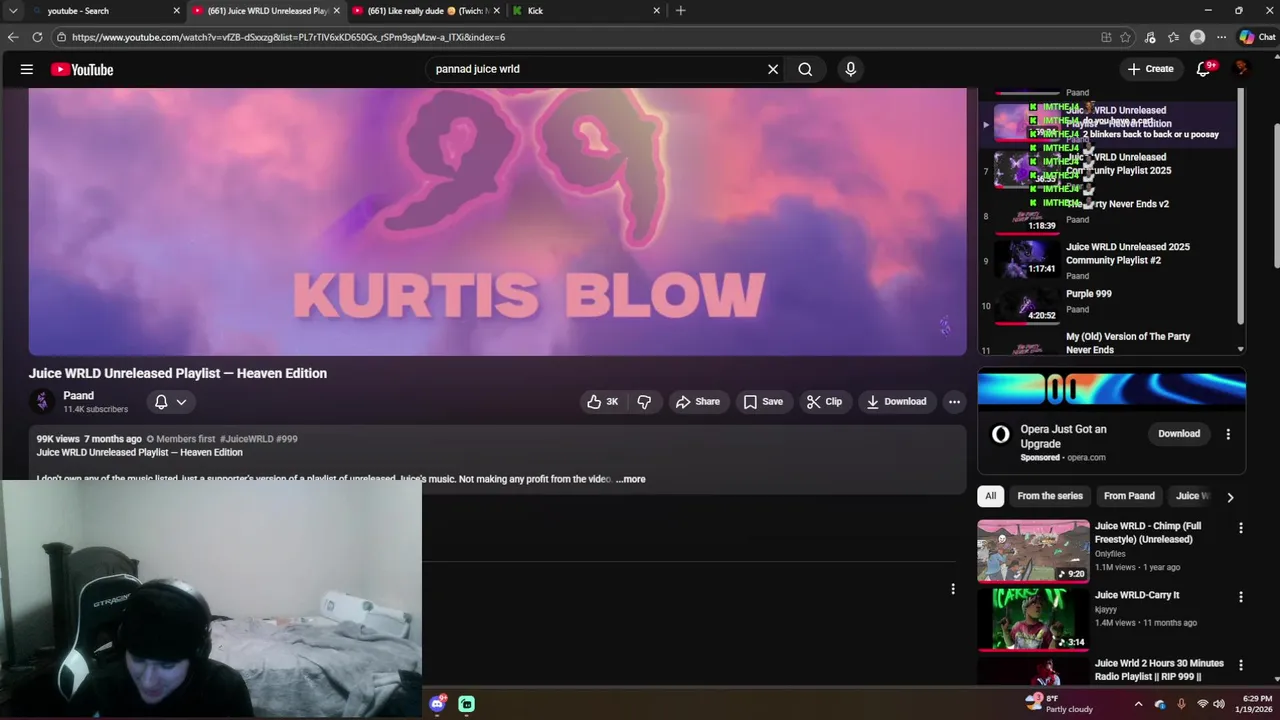Open the weather widget showing Partly cloudy
The width and height of the screenshot is (1280, 720).
(1059, 704)
